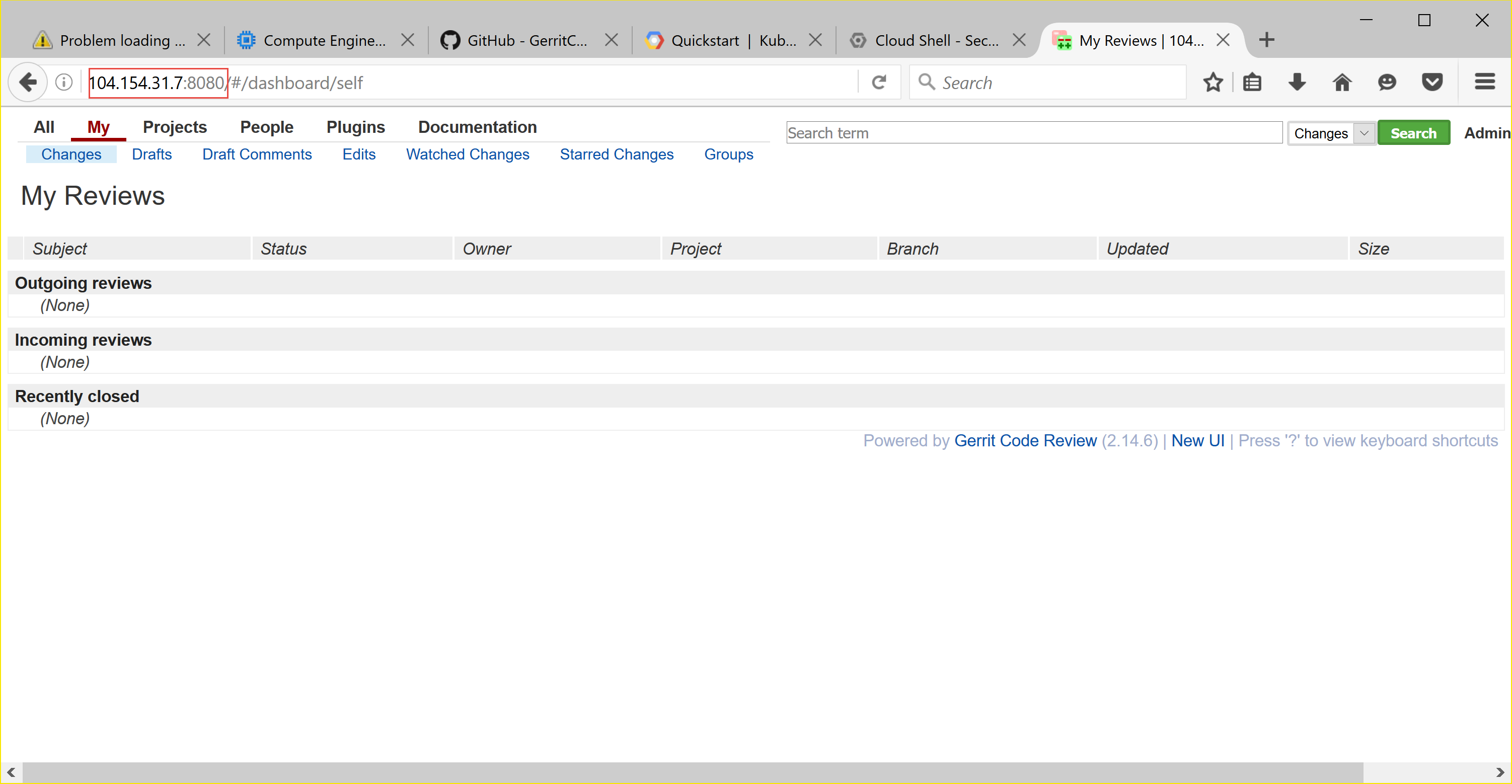Click the green Search button
The width and height of the screenshot is (1512, 784).
coord(1413,133)
